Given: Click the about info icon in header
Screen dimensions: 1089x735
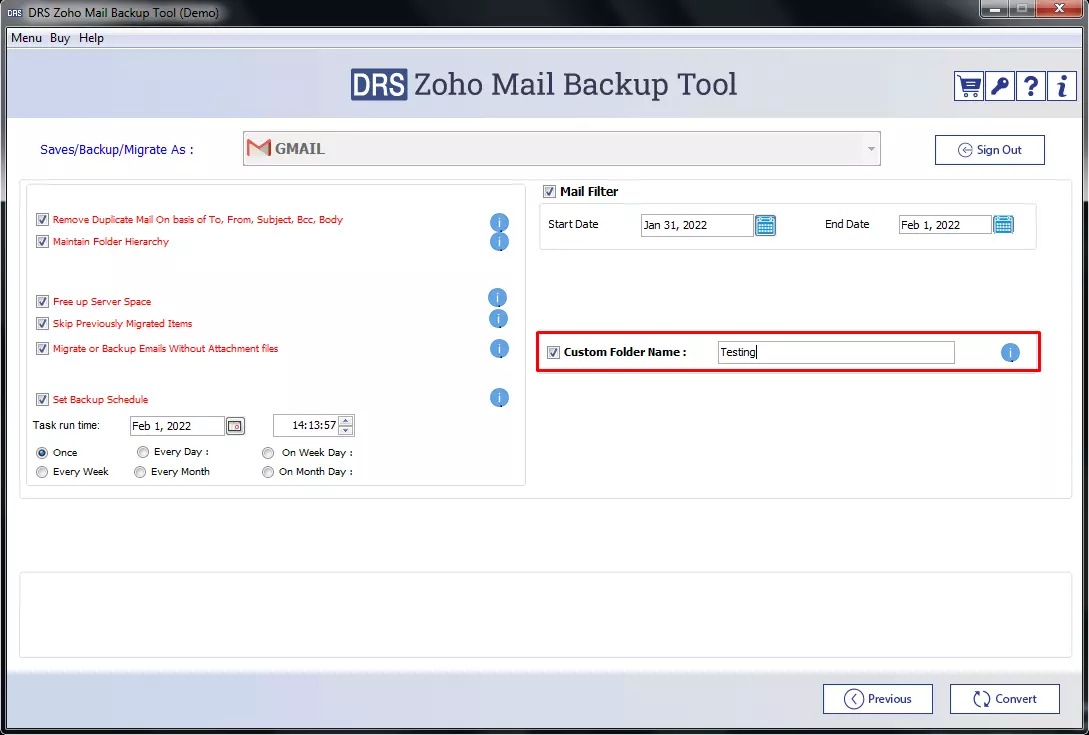Looking at the screenshot, I should point(1062,86).
